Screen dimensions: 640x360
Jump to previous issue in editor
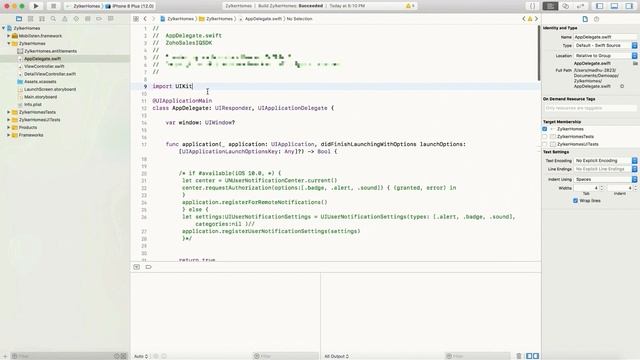(524, 19)
